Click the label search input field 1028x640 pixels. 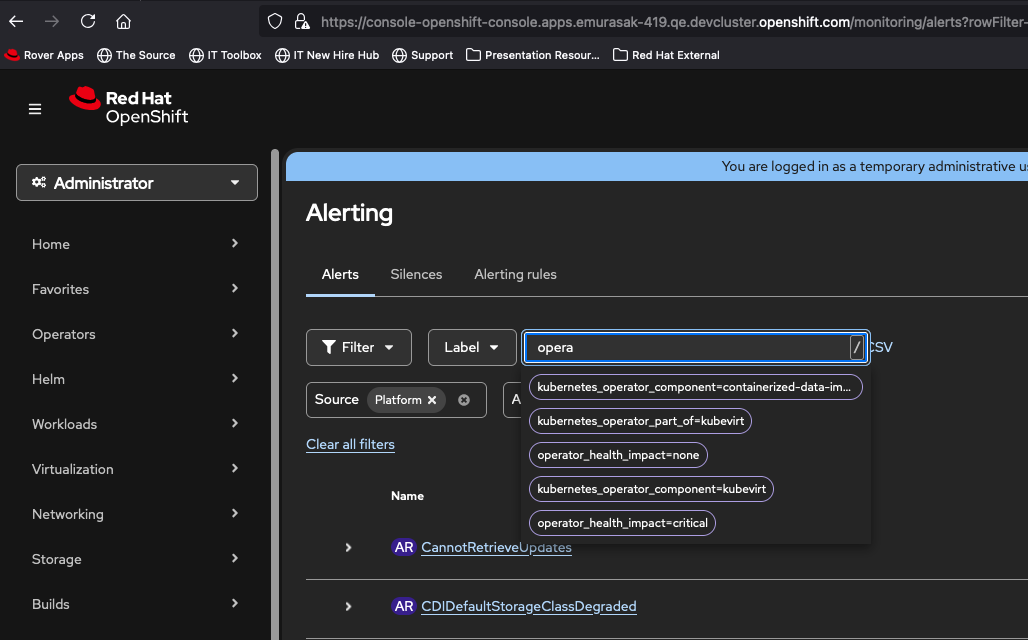(688, 347)
